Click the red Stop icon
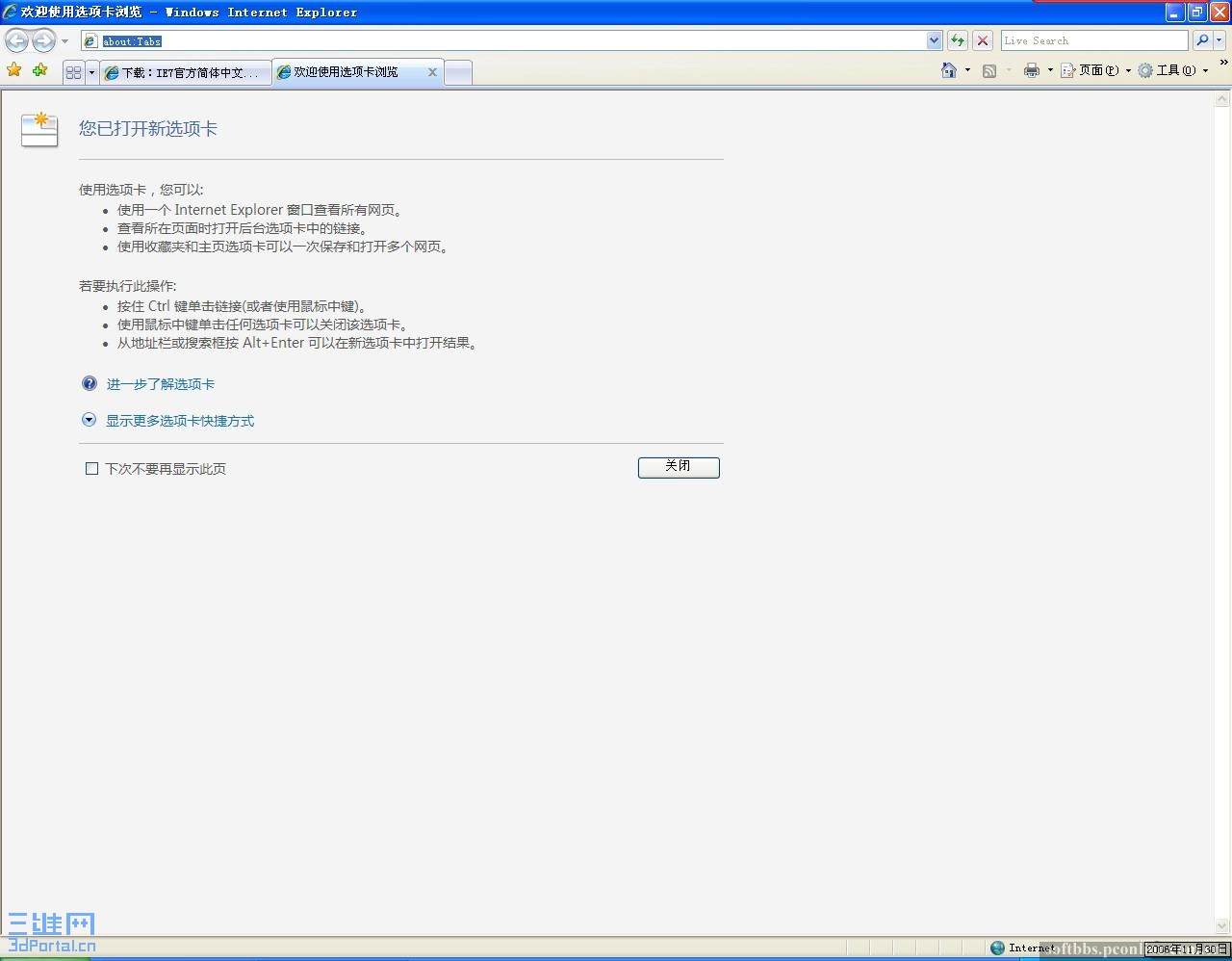Viewport: 1232px width, 961px height. [x=983, y=40]
